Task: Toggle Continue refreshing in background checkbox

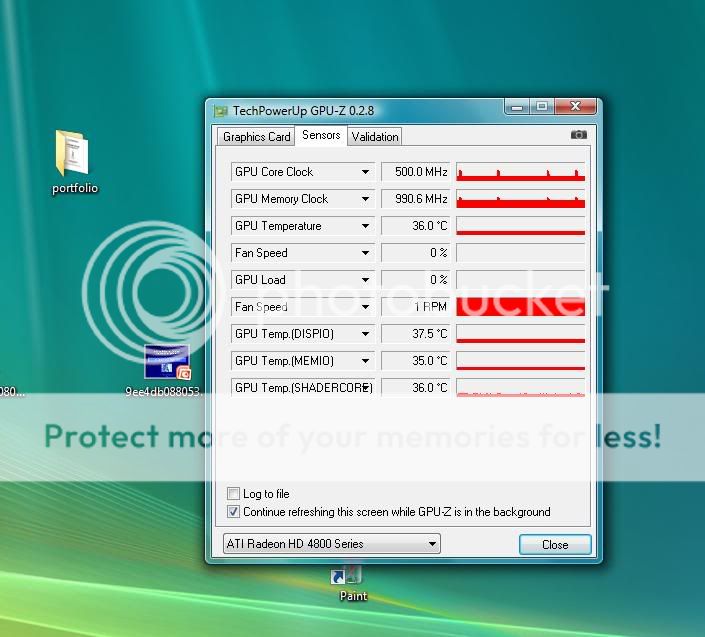Action: click(233, 512)
